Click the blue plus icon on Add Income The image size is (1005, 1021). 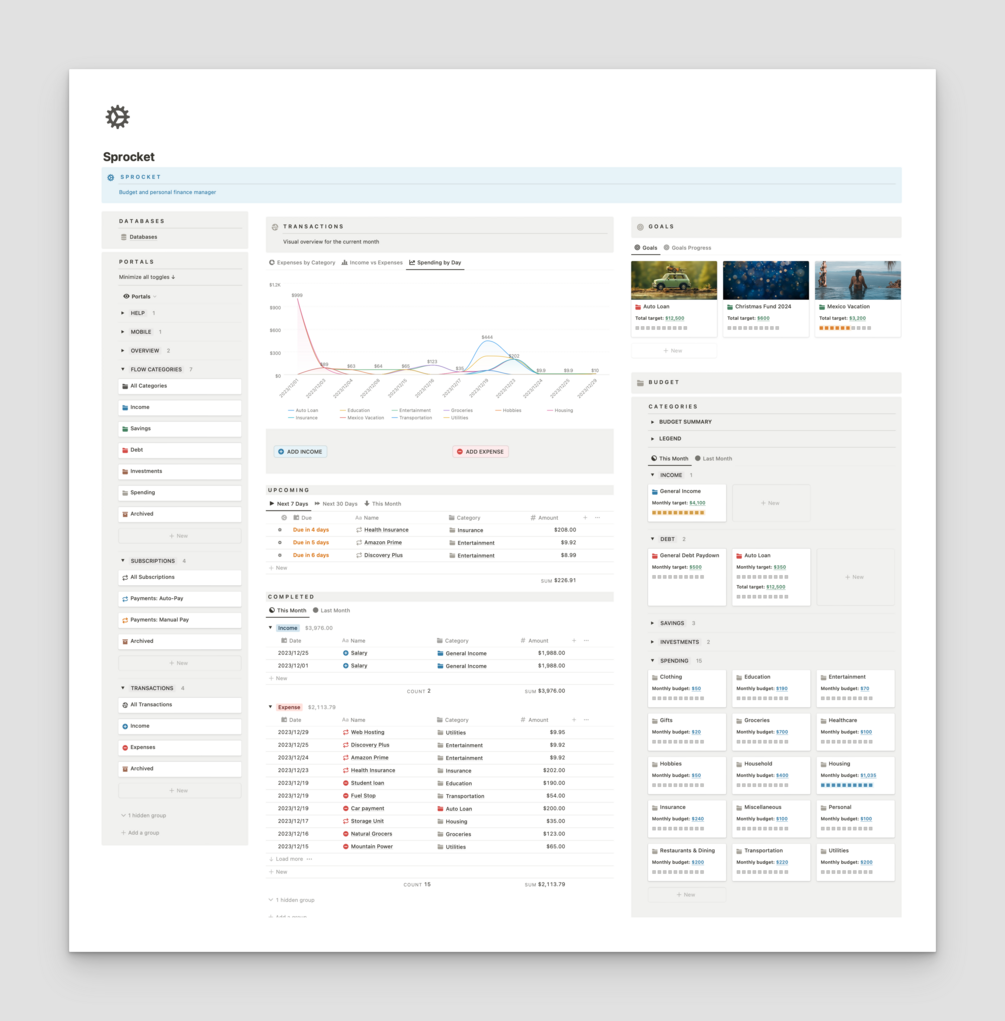coord(281,451)
